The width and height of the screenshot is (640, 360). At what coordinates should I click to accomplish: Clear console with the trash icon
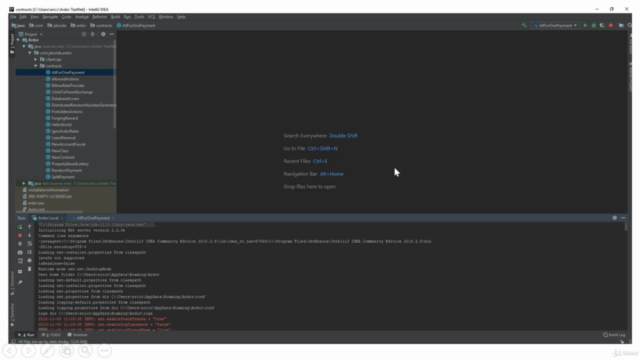(29, 269)
